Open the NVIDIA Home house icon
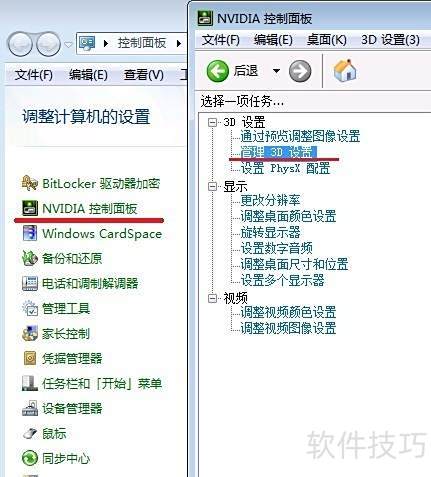The image size is (431, 477). point(345,70)
